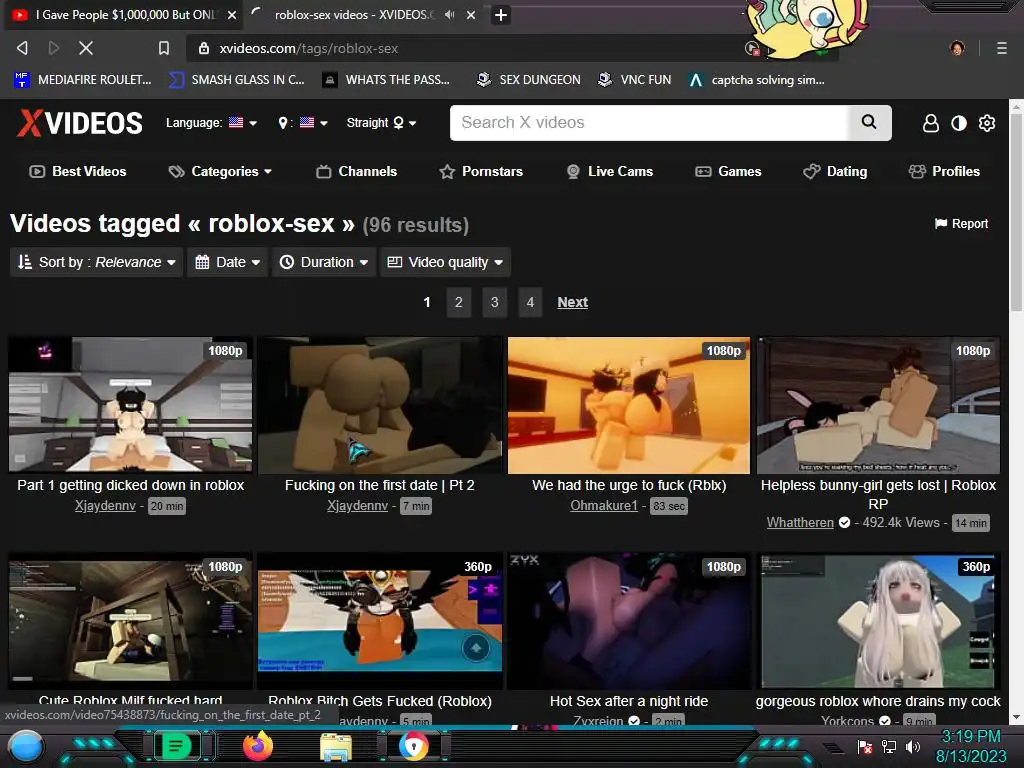Open the shield browser icon on taskbar
1024x768 pixels.
(413, 746)
